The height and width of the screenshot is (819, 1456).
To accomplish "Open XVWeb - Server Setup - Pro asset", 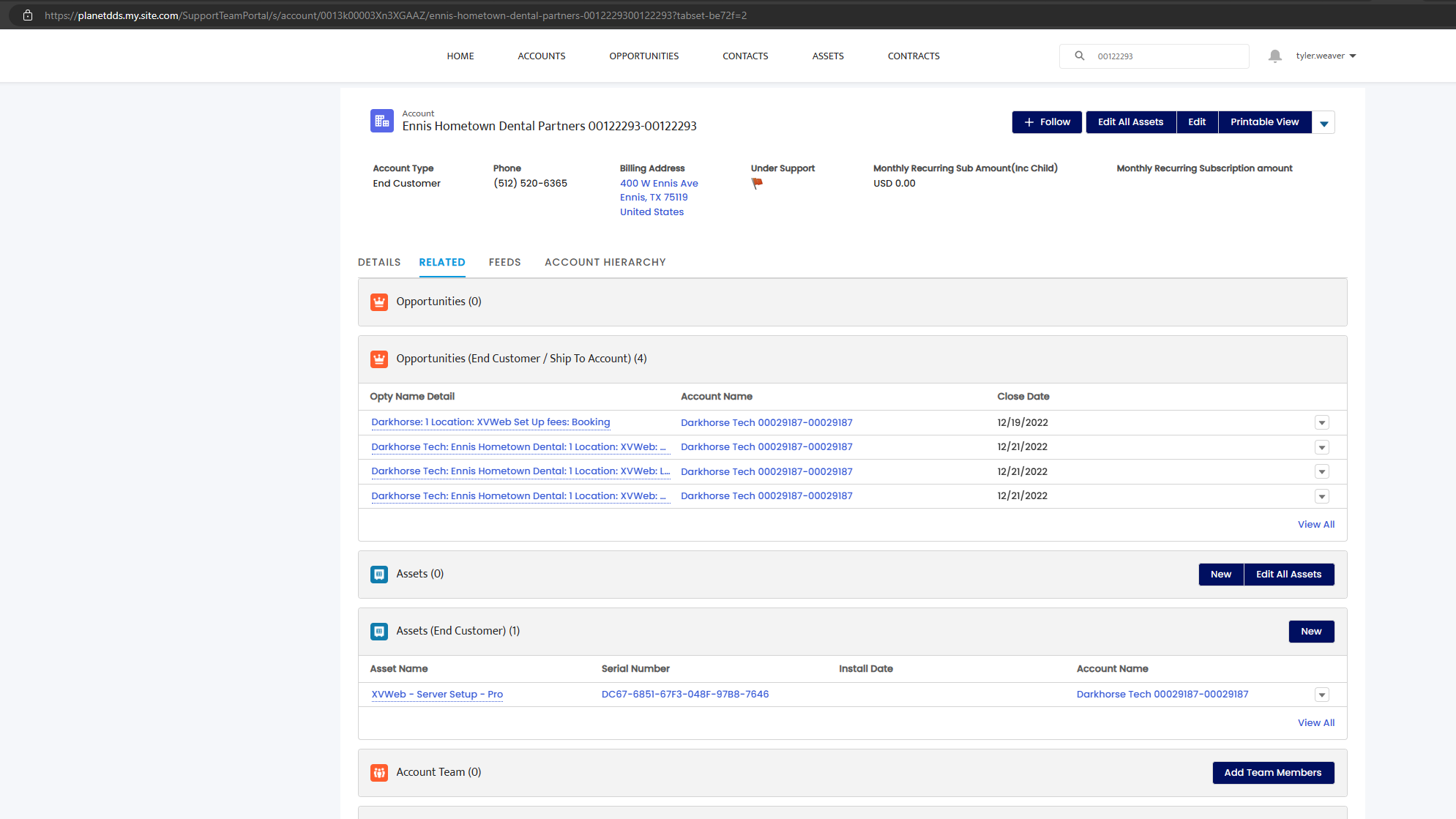I will pos(437,695).
